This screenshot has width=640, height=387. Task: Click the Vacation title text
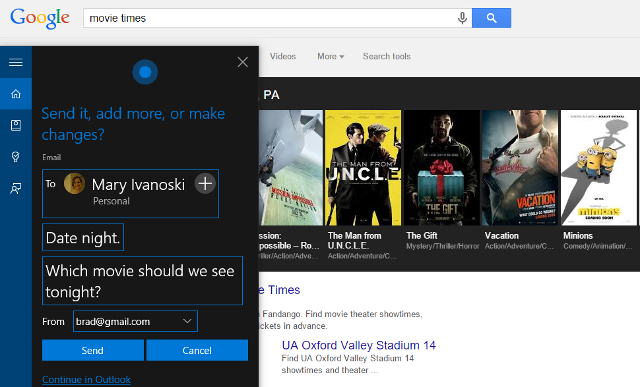tap(502, 236)
